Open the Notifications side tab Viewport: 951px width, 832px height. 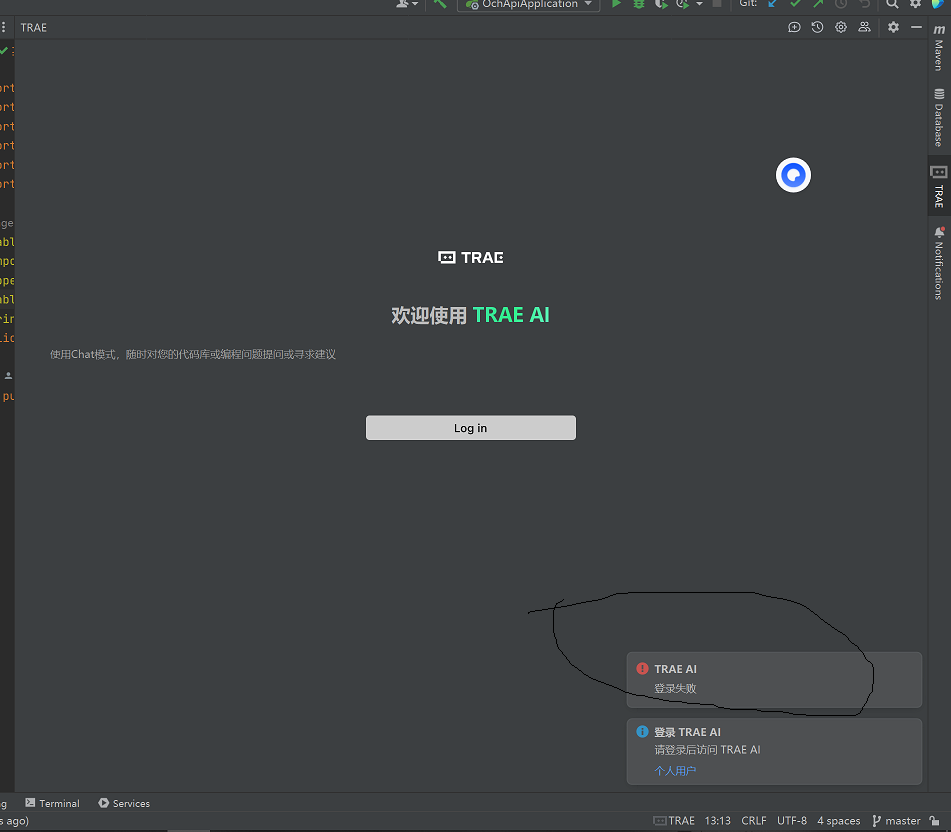(939, 262)
